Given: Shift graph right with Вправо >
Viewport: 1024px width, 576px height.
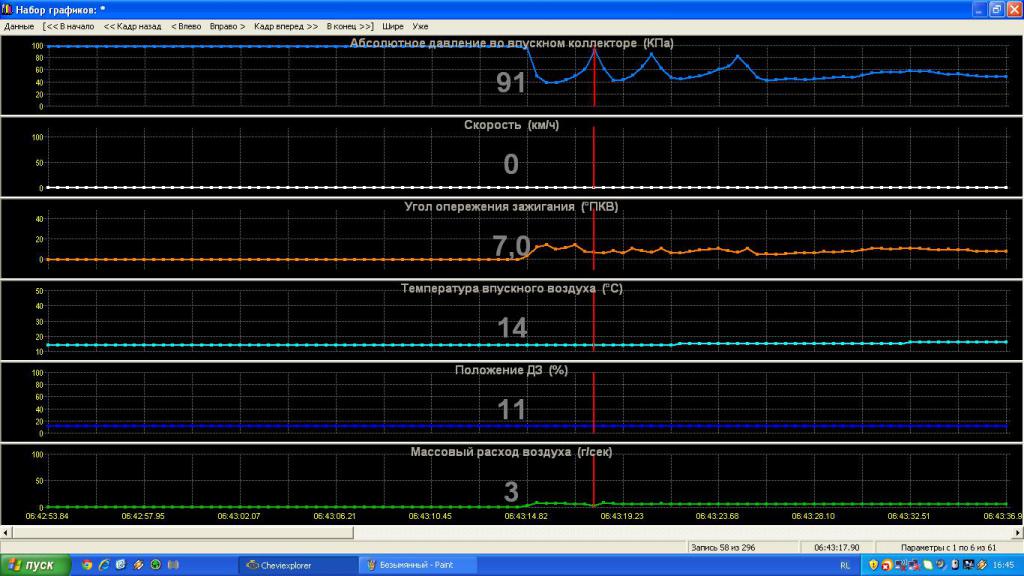Looking at the screenshot, I should click(x=227, y=26).
